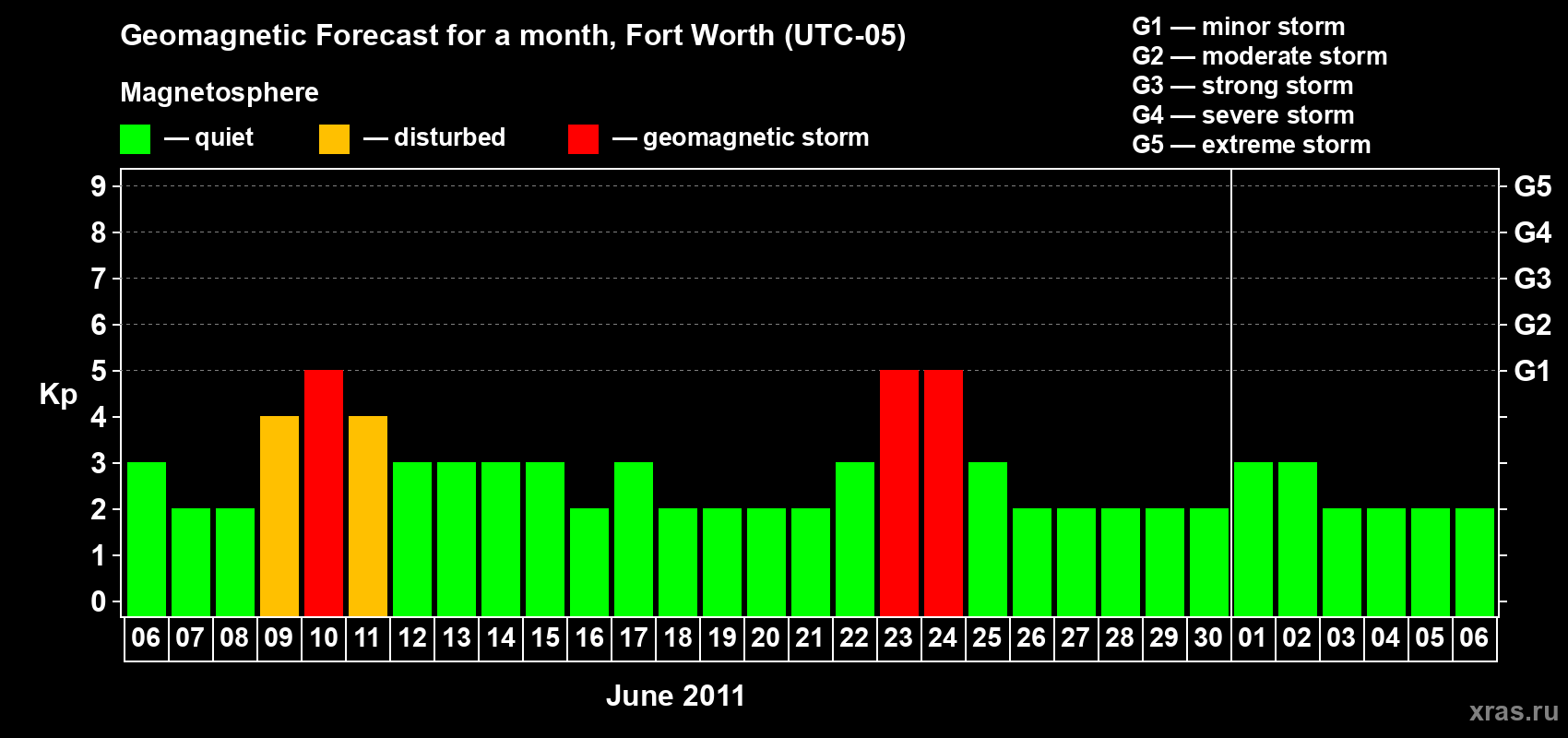
Task: Click the green bar above date 17
Action: tap(634, 540)
